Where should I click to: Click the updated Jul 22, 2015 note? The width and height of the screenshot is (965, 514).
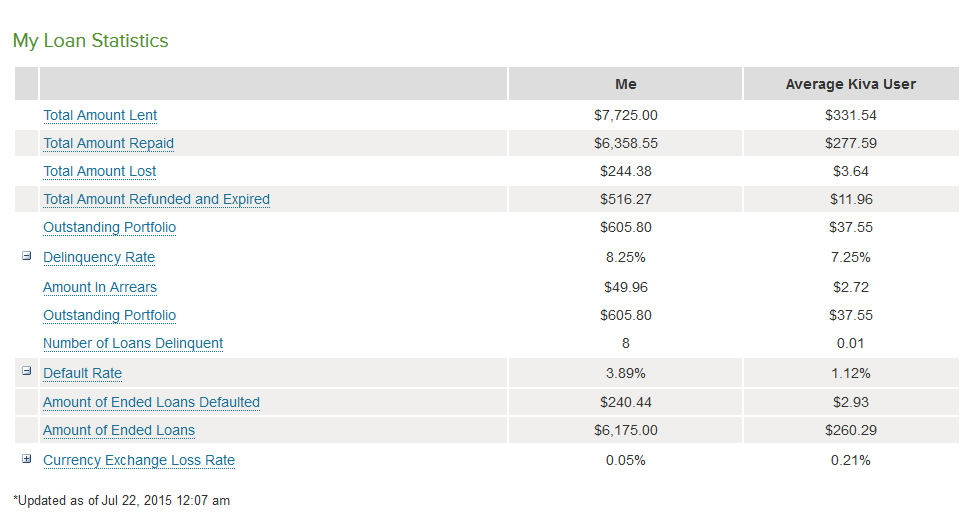click(x=121, y=500)
